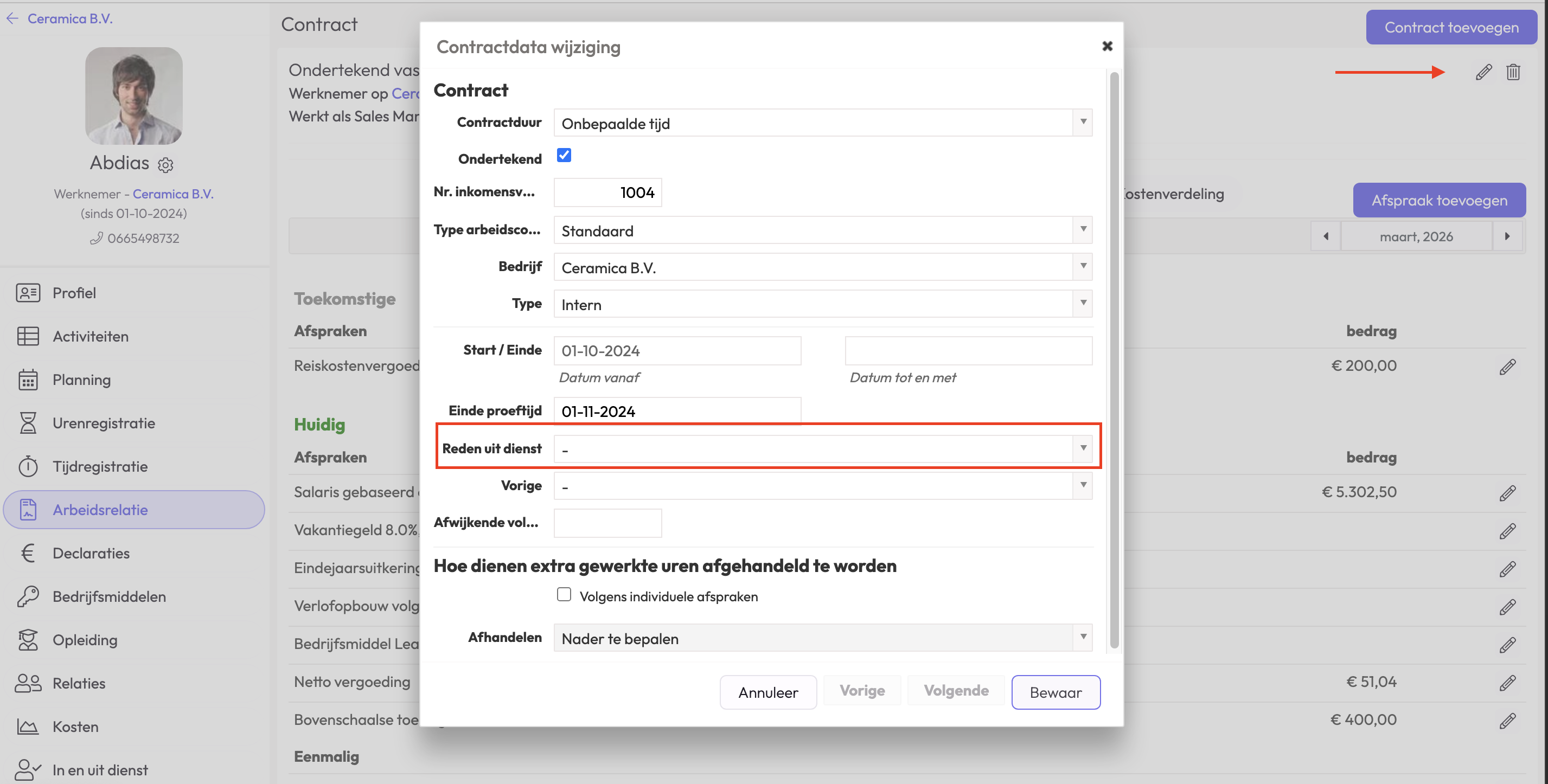Click the trash icon to delete contract
The image size is (1548, 784).
1513,72
